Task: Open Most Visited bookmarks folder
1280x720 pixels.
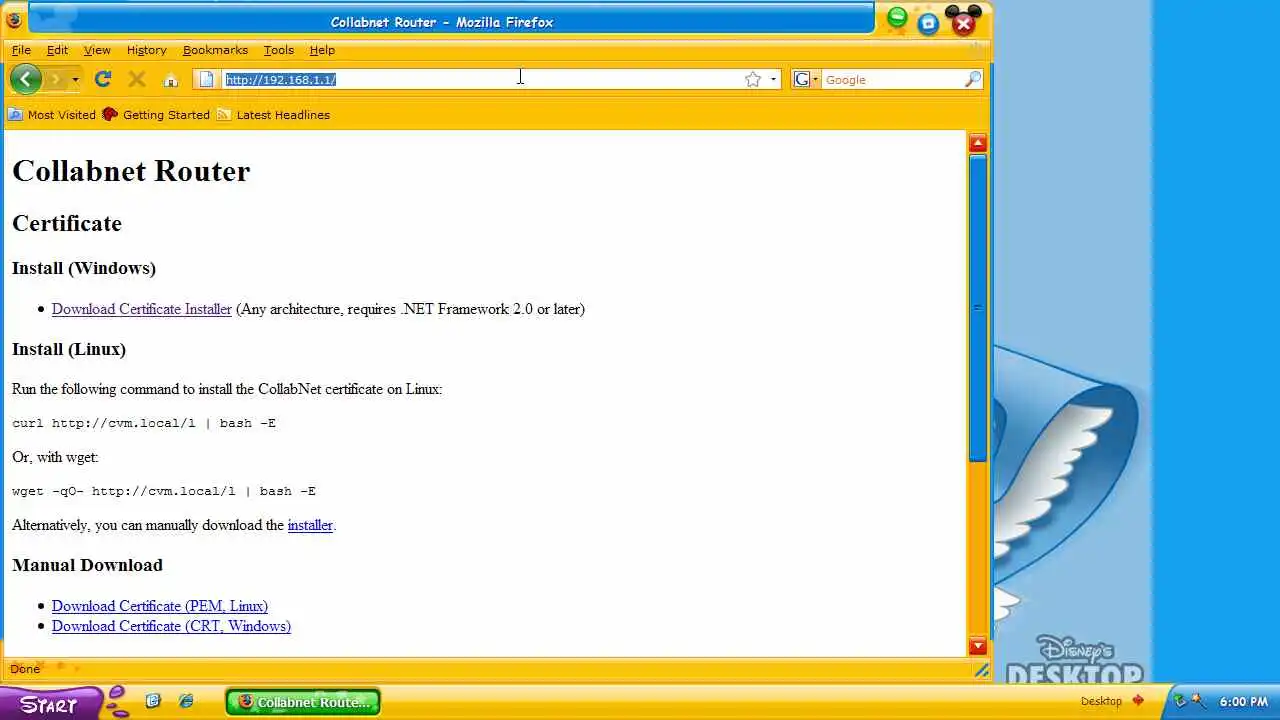Action: [52, 115]
